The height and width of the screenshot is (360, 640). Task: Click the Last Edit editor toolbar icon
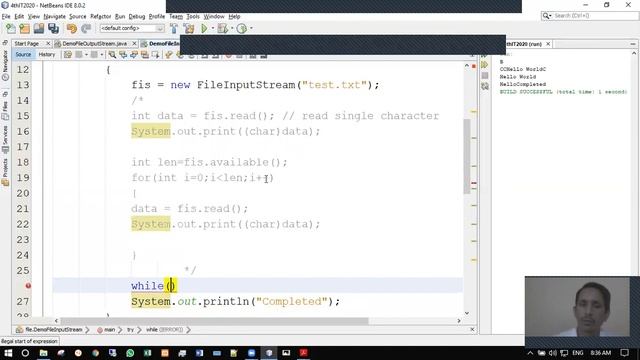pos(68,55)
